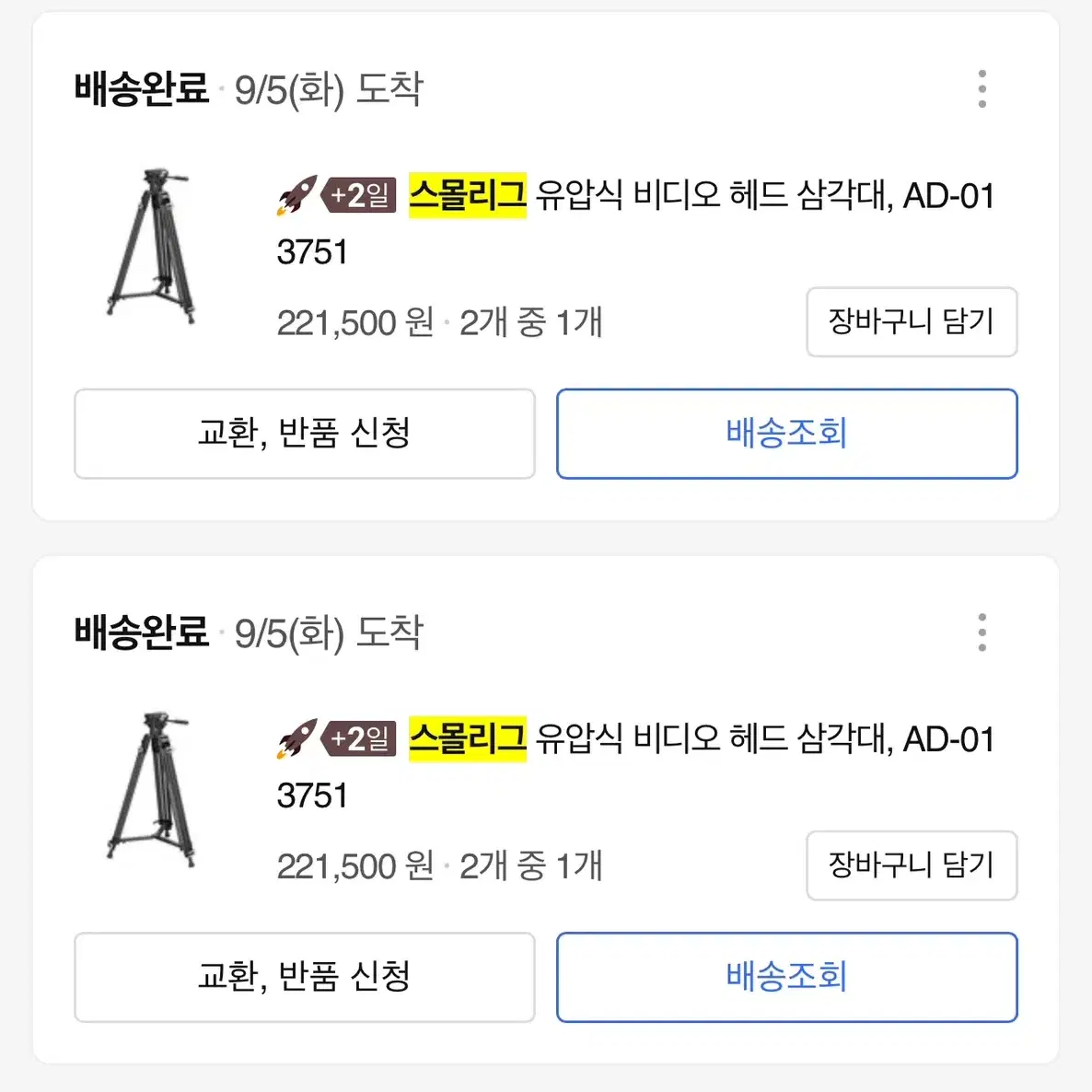1092x1092 pixels.
Task: Click 교환, 반품 신청 on second order
Action: tap(305, 976)
